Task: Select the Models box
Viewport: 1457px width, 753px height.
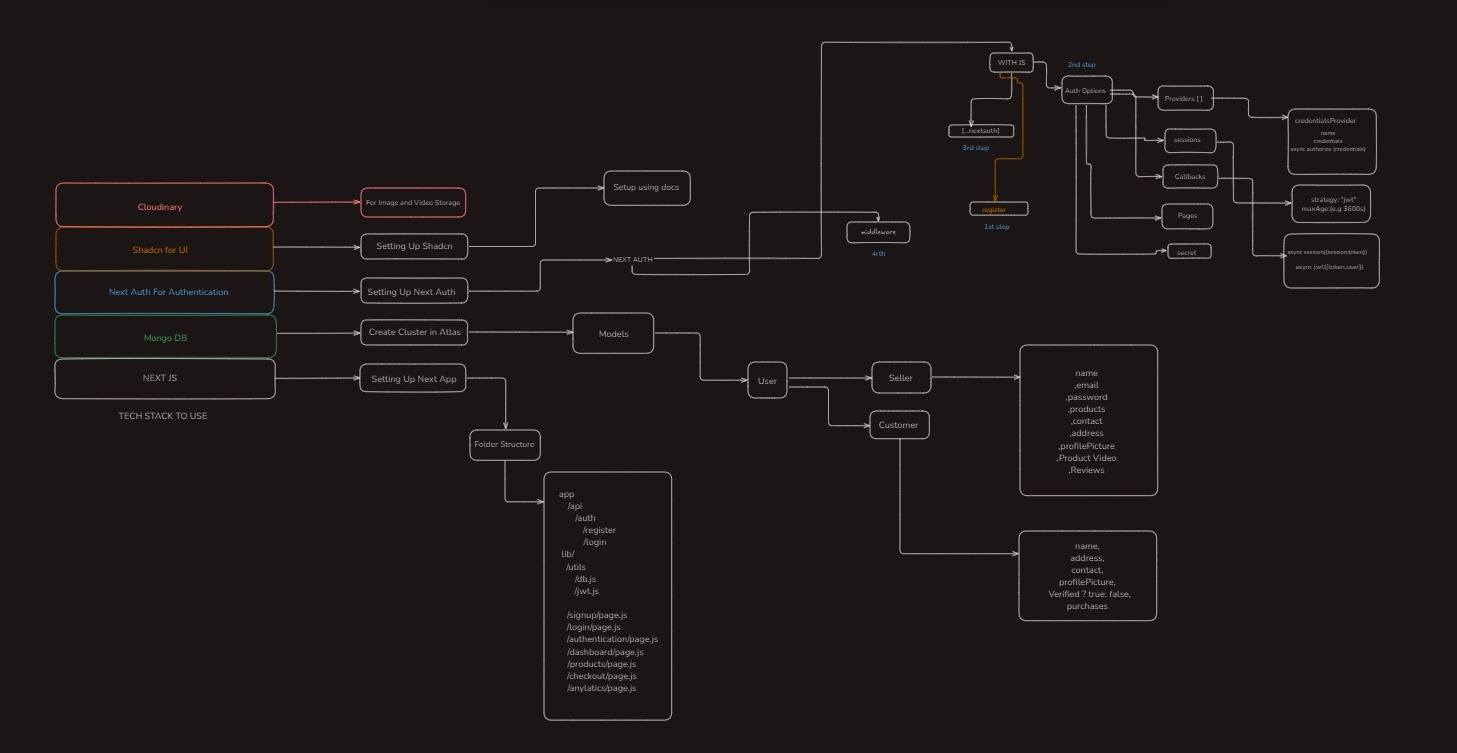Action: [613, 334]
